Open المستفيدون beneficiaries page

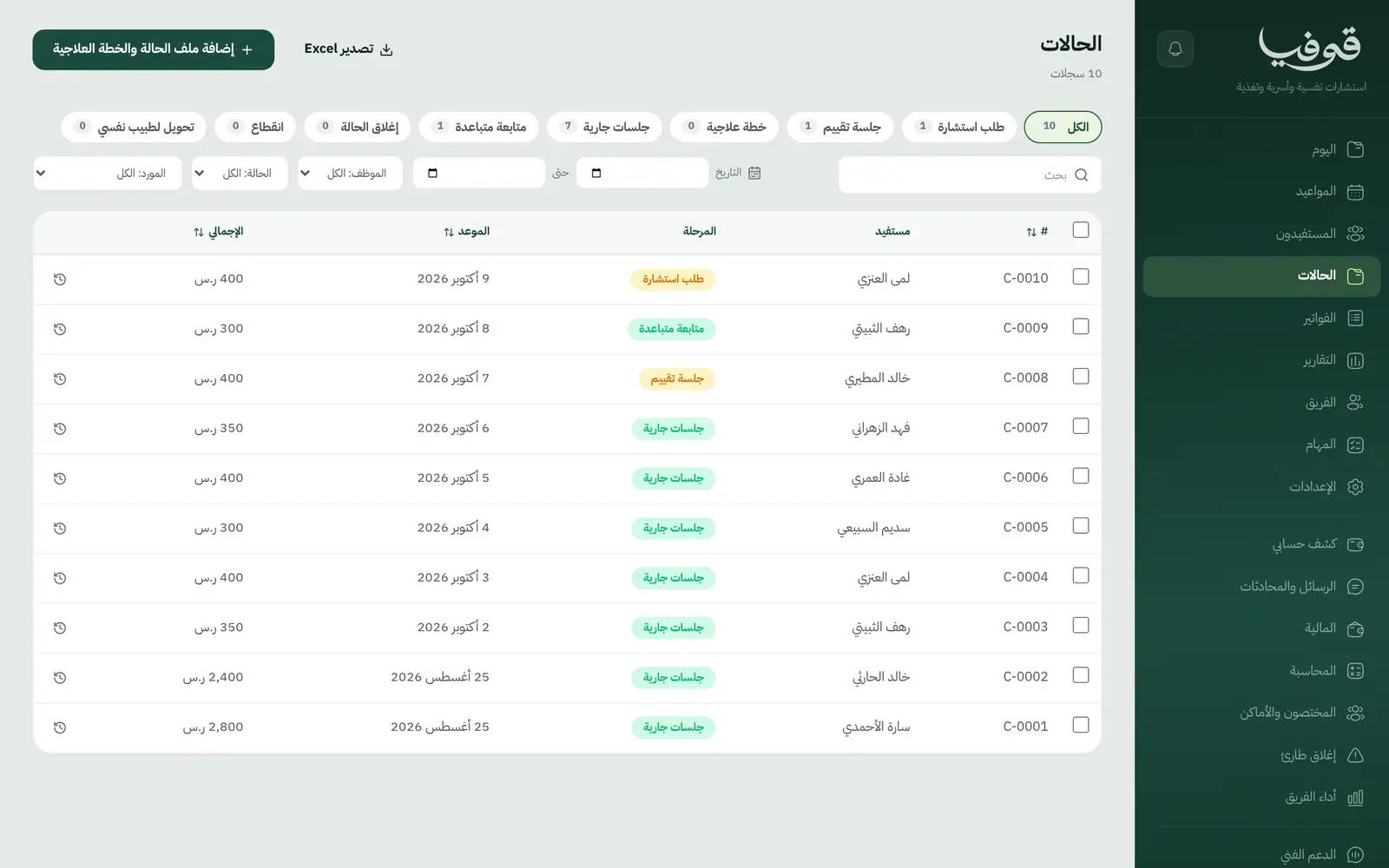point(1261,233)
